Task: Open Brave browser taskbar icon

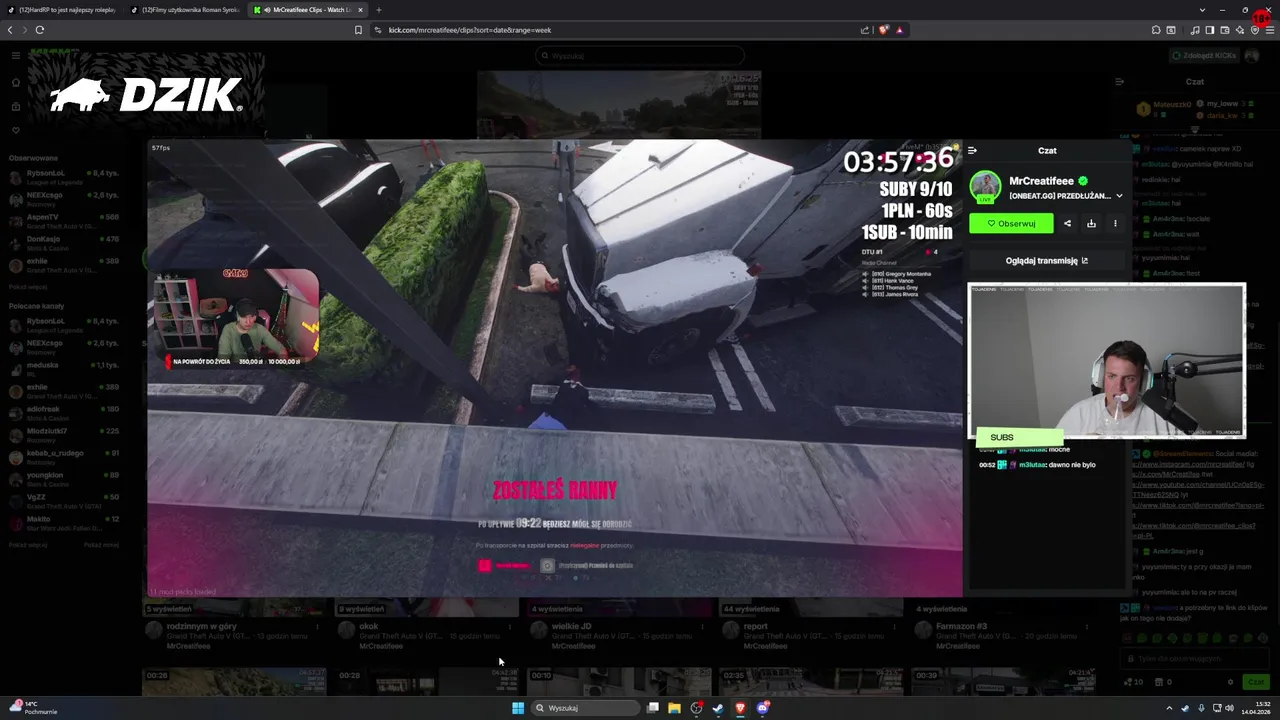Action: pyautogui.click(x=740, y=708)
